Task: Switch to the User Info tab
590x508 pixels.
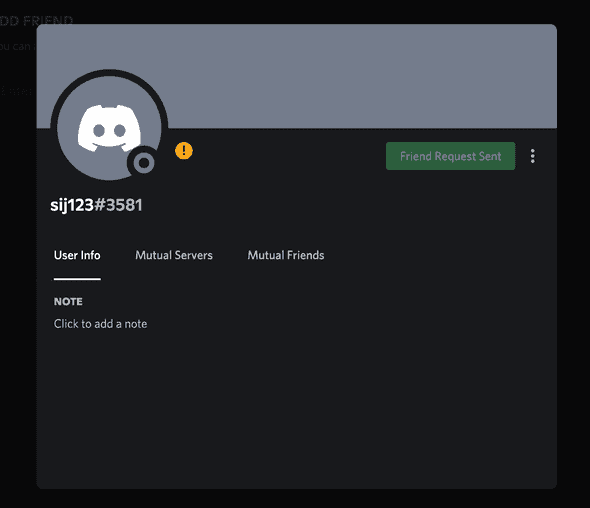Action: coord(77,256)
